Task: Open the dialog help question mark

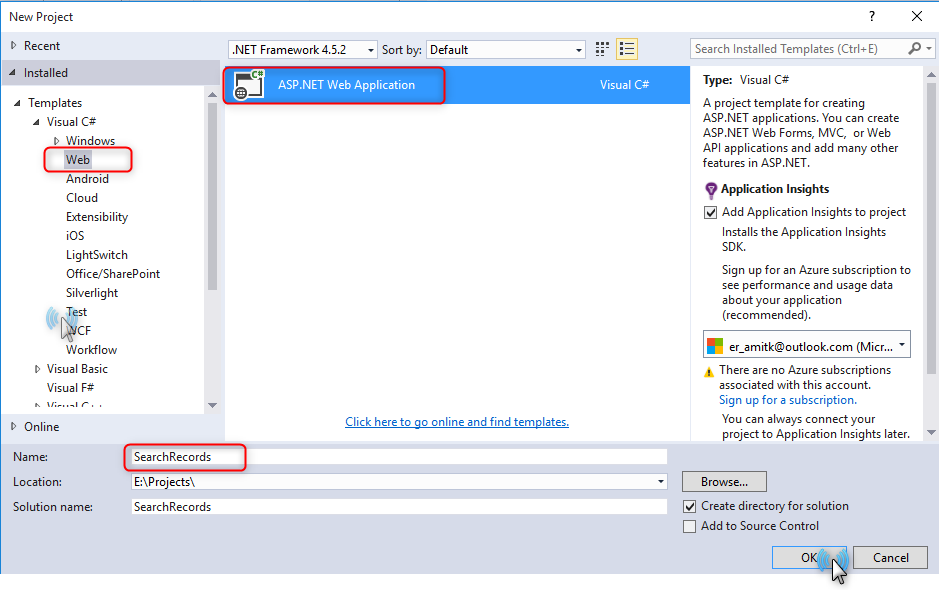Action: coord(872,16)
